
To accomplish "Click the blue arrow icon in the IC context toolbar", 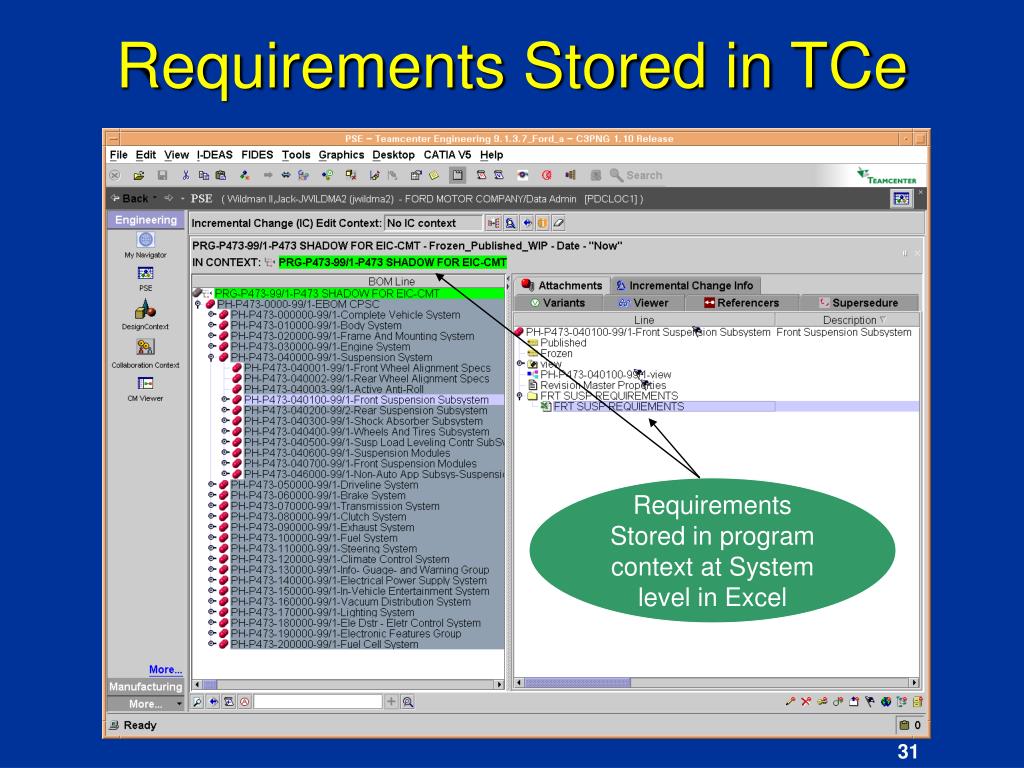I will tap(526, 223).
